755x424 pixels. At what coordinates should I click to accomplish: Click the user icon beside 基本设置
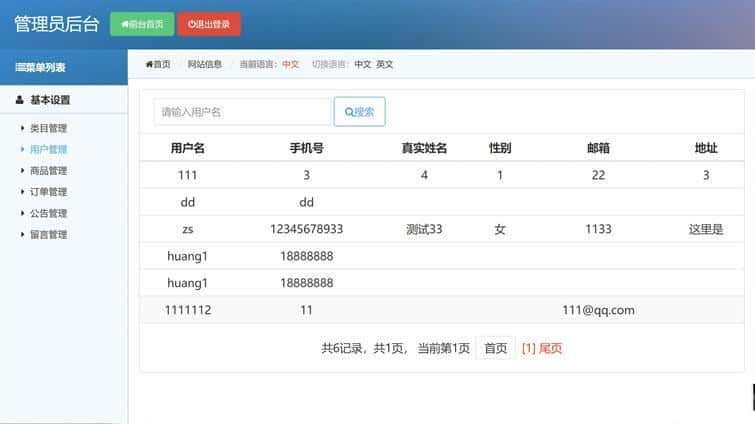(19, 100)
